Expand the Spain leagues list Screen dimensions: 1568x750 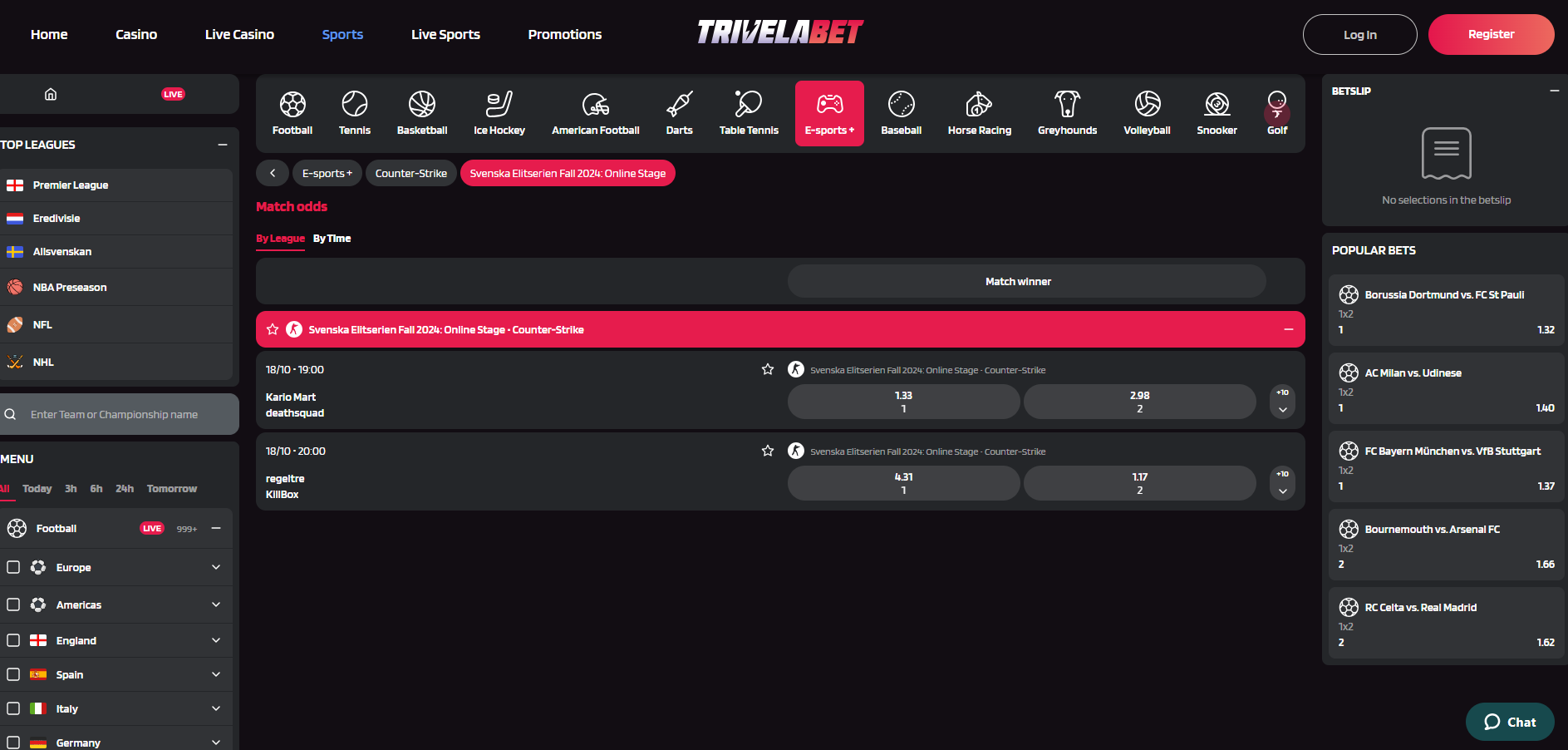point(216,674)
